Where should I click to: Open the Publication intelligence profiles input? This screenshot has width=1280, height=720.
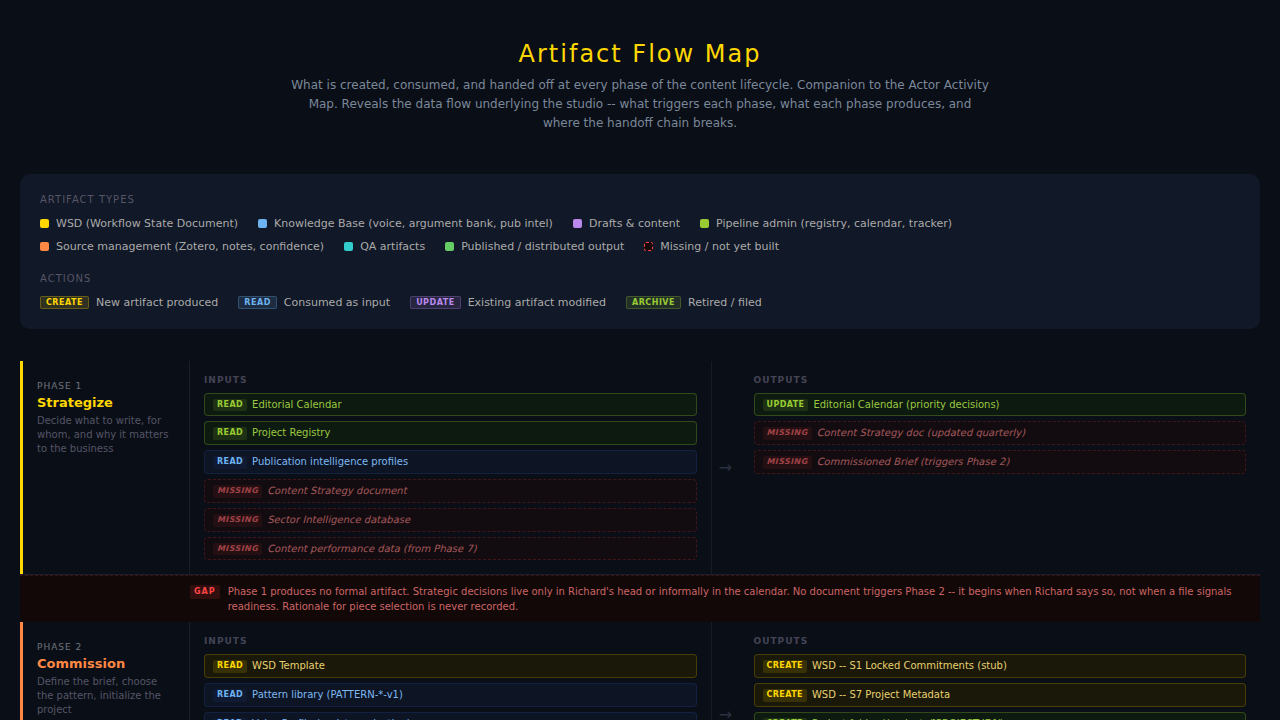click(x=450, y=461)
